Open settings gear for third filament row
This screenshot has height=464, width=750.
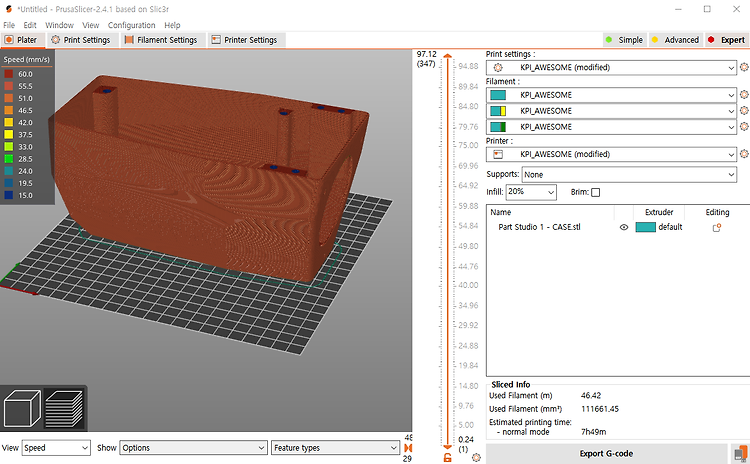pyautogui.click(x=744, y=126)
